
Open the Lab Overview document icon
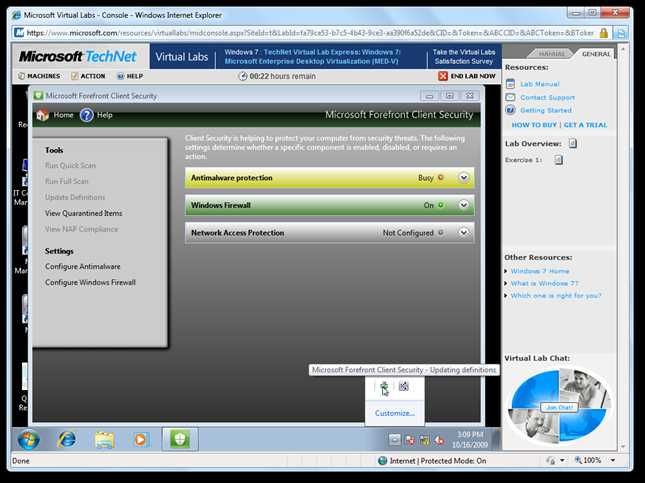tap(573, 143)
